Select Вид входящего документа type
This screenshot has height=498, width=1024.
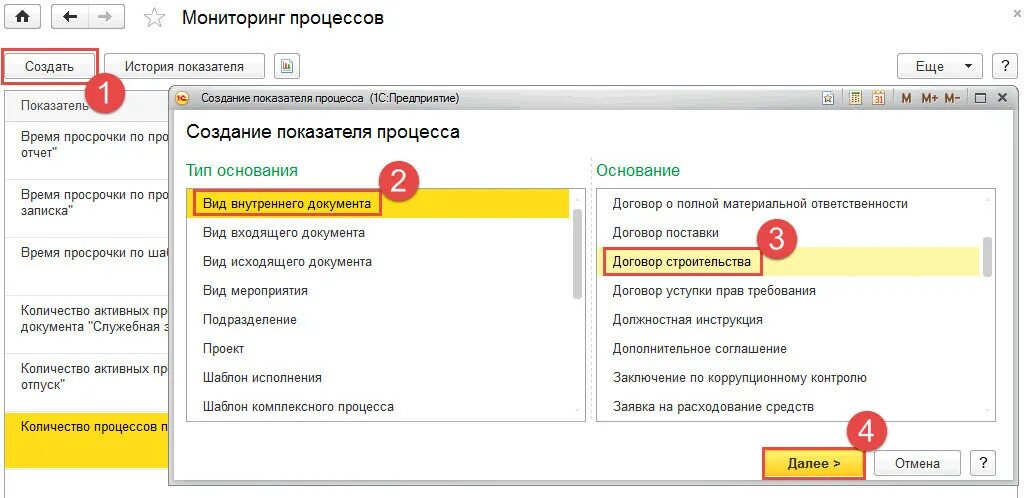(x=378, y=232)
